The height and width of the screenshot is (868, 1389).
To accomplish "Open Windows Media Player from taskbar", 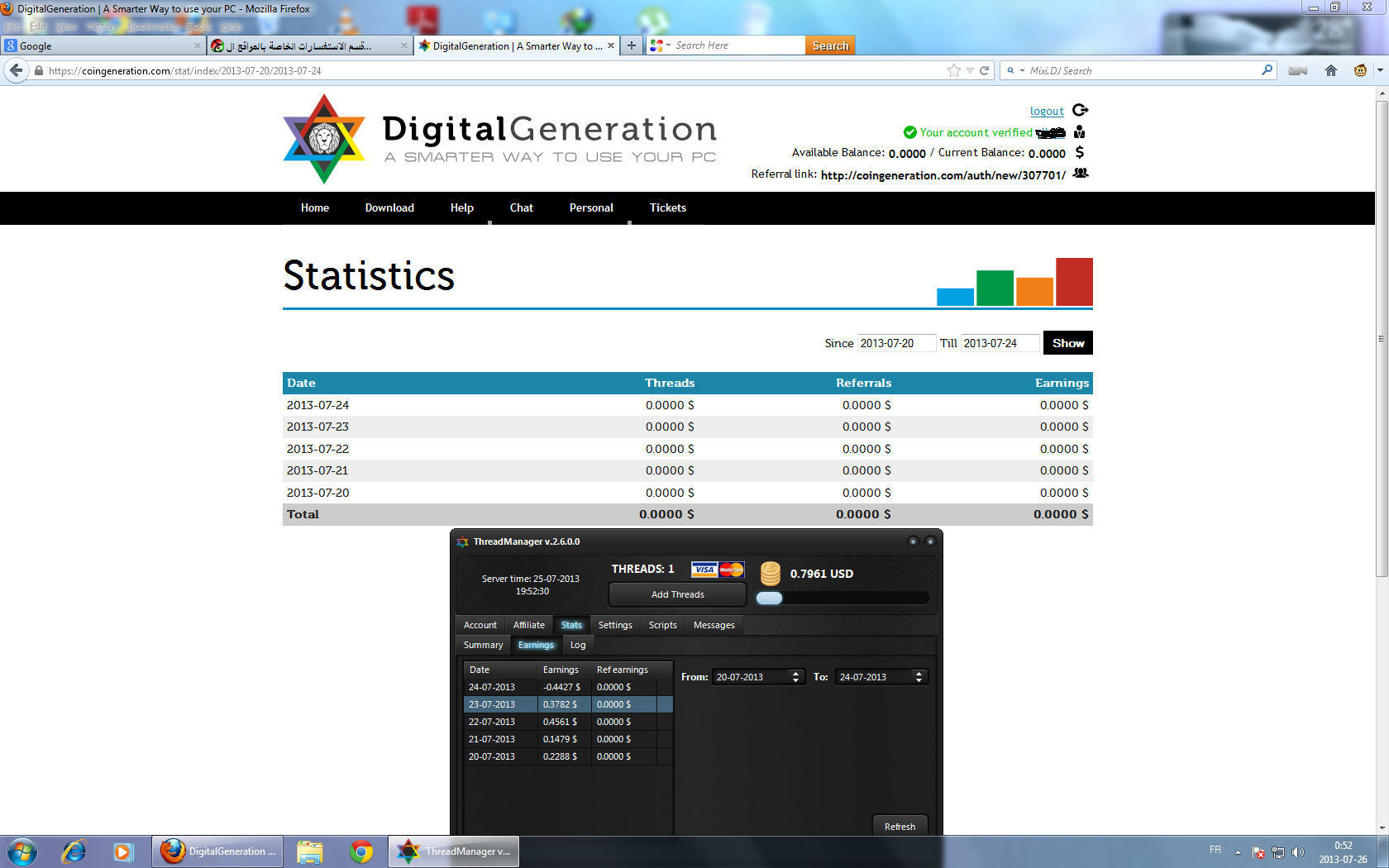I will pyautogui.click(x=123, y=851).
